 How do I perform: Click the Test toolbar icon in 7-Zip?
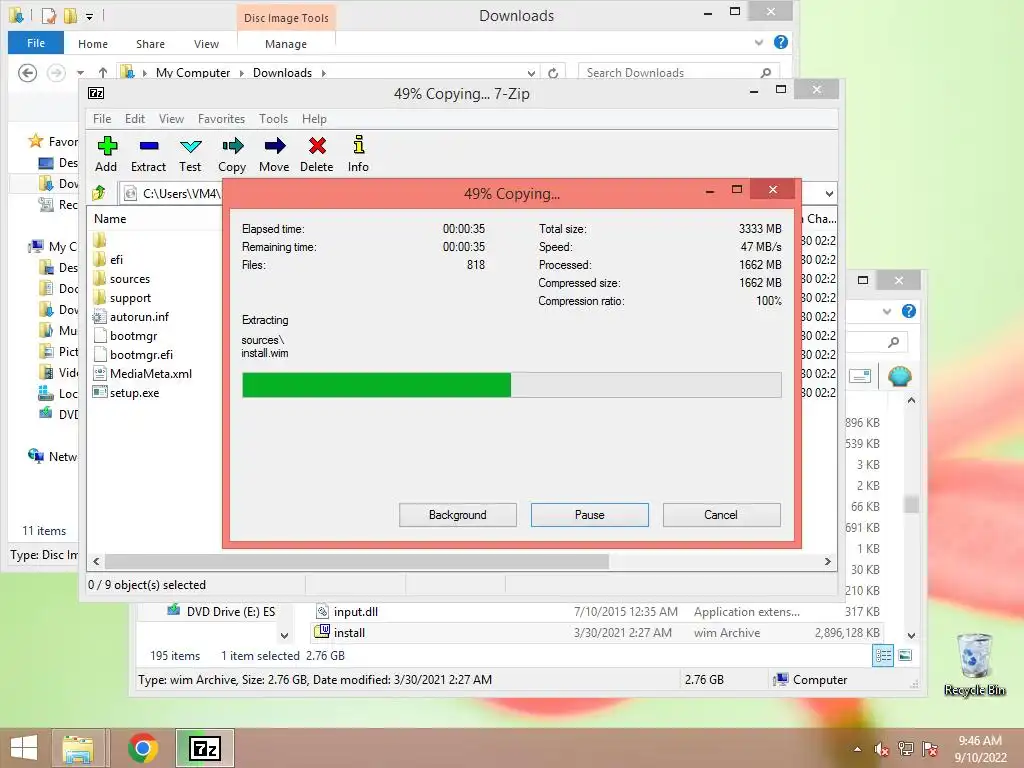pyautogui.click(x=190, y=154)
